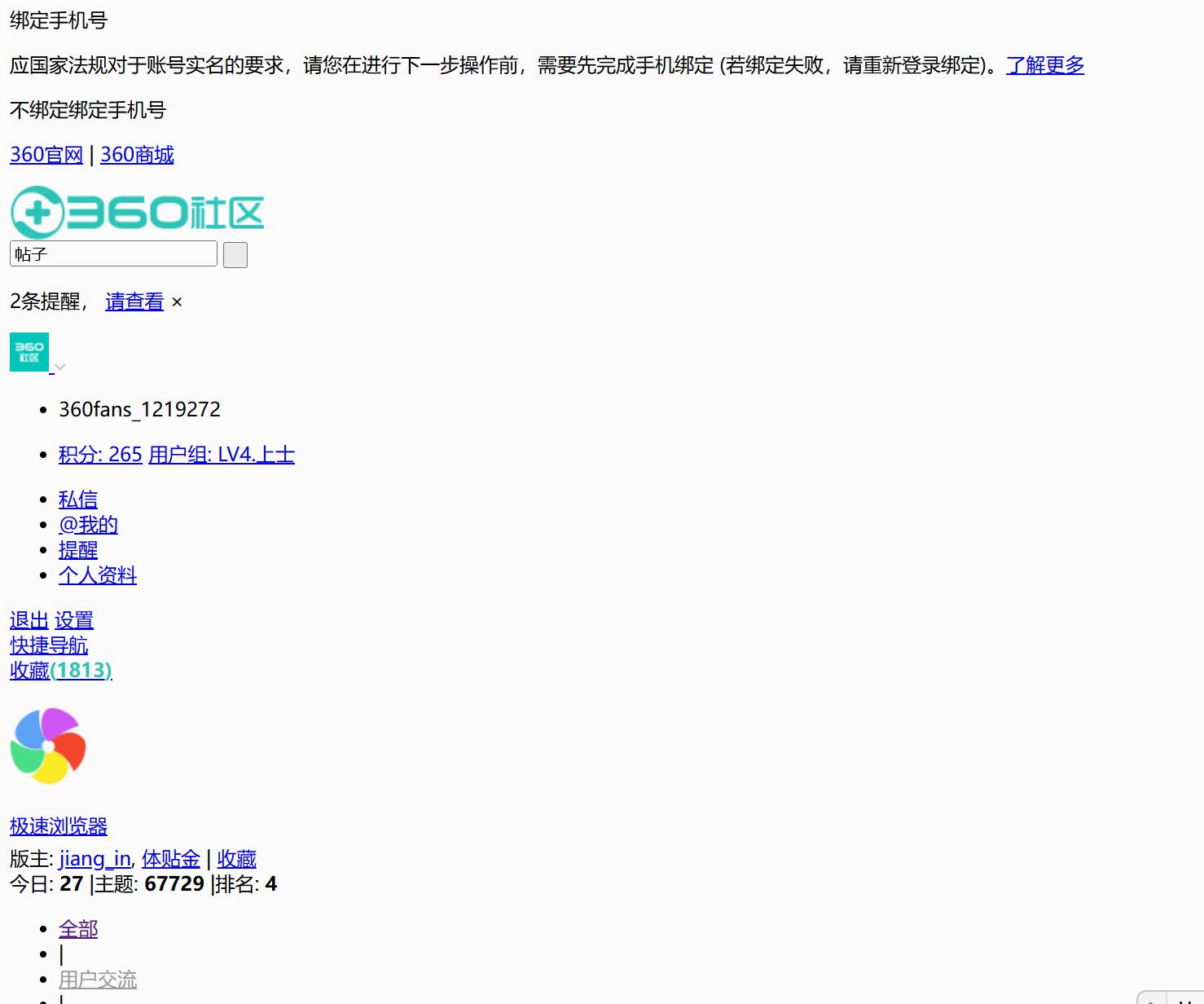Screen dimensions: 1204x1004
Task: Open moderator 体贴金's profile
Action: click(x=171, y=859)
